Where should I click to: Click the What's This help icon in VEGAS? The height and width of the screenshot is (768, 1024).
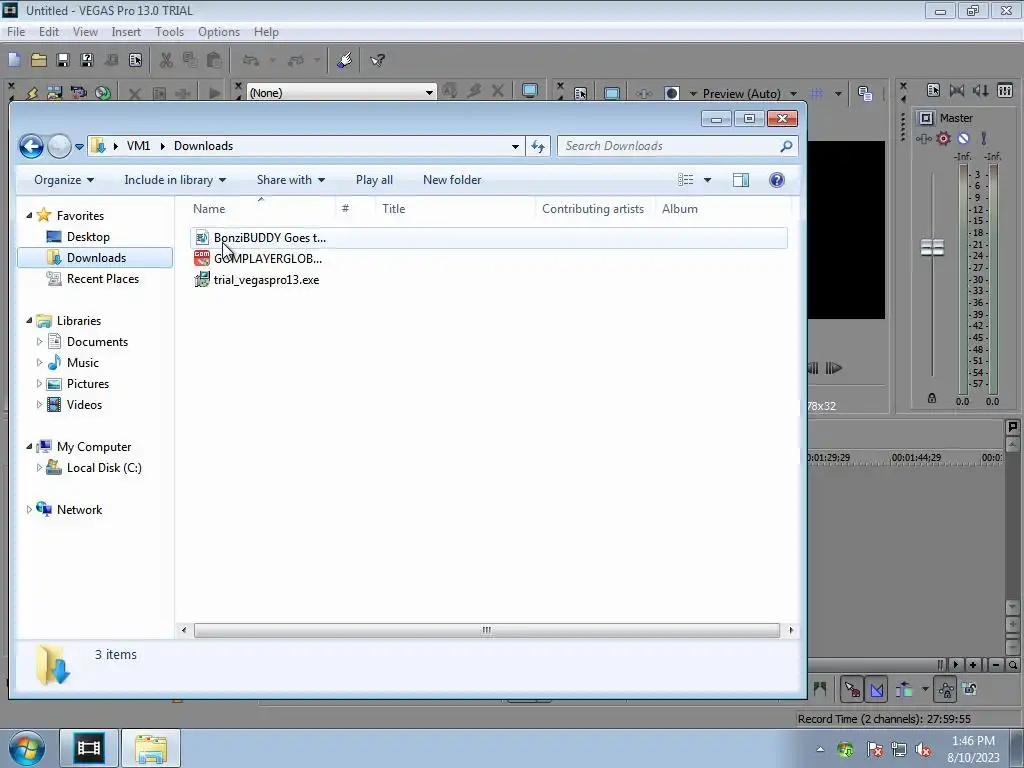click(377, 60)
